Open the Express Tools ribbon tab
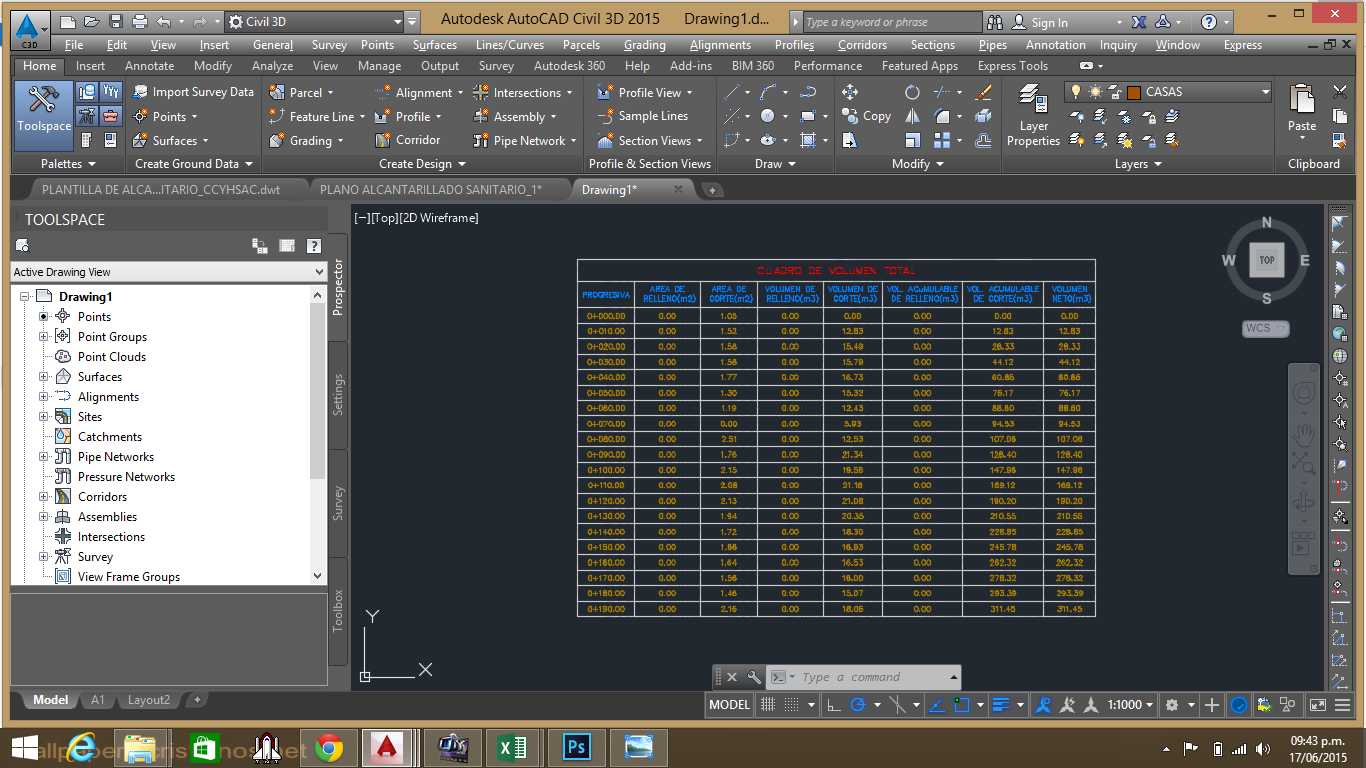This screenshot has width=1366, height=768. 1013,66
